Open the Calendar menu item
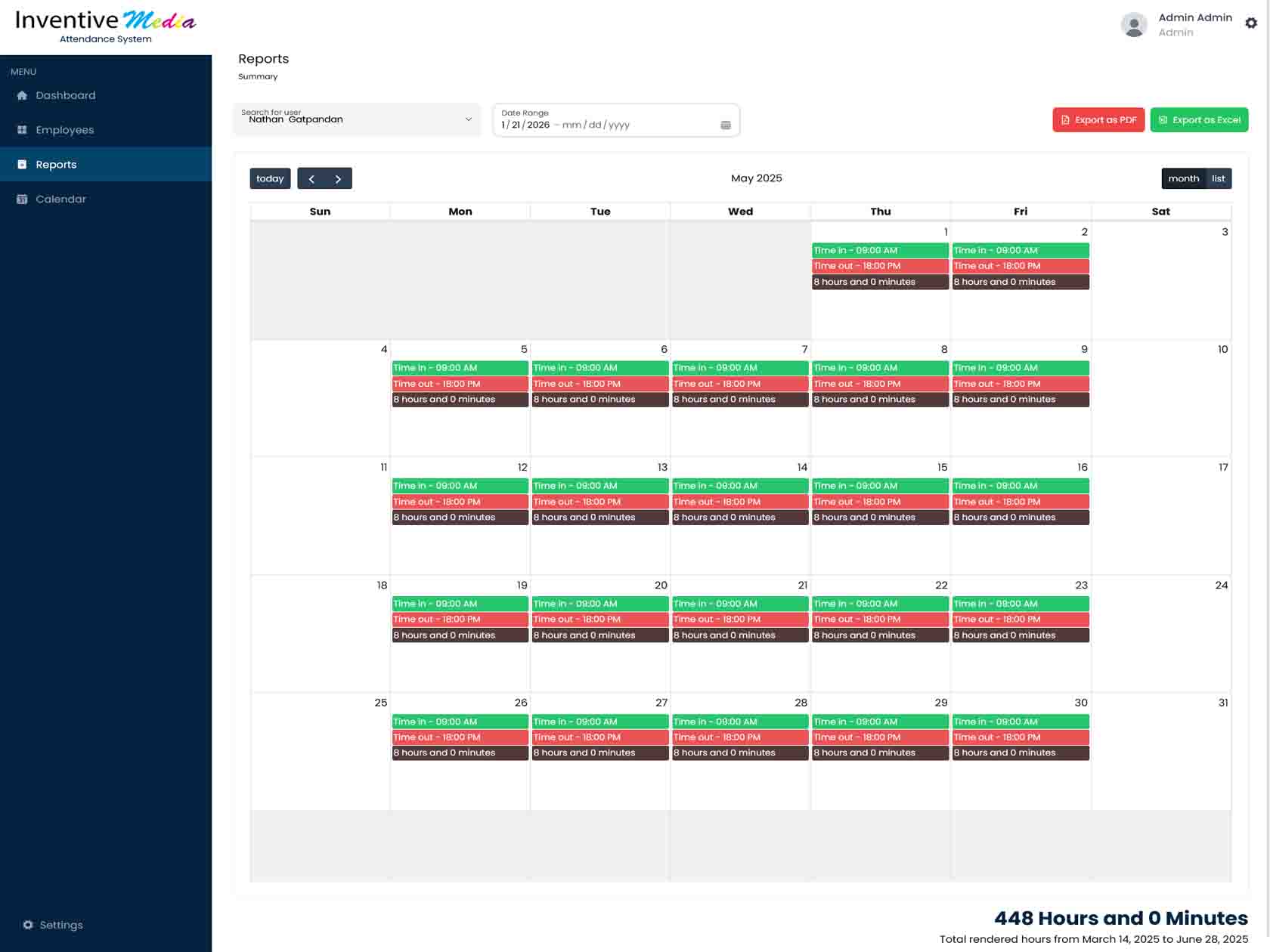This screenshot has width=1270, height=952. click(x=61, y=199)
